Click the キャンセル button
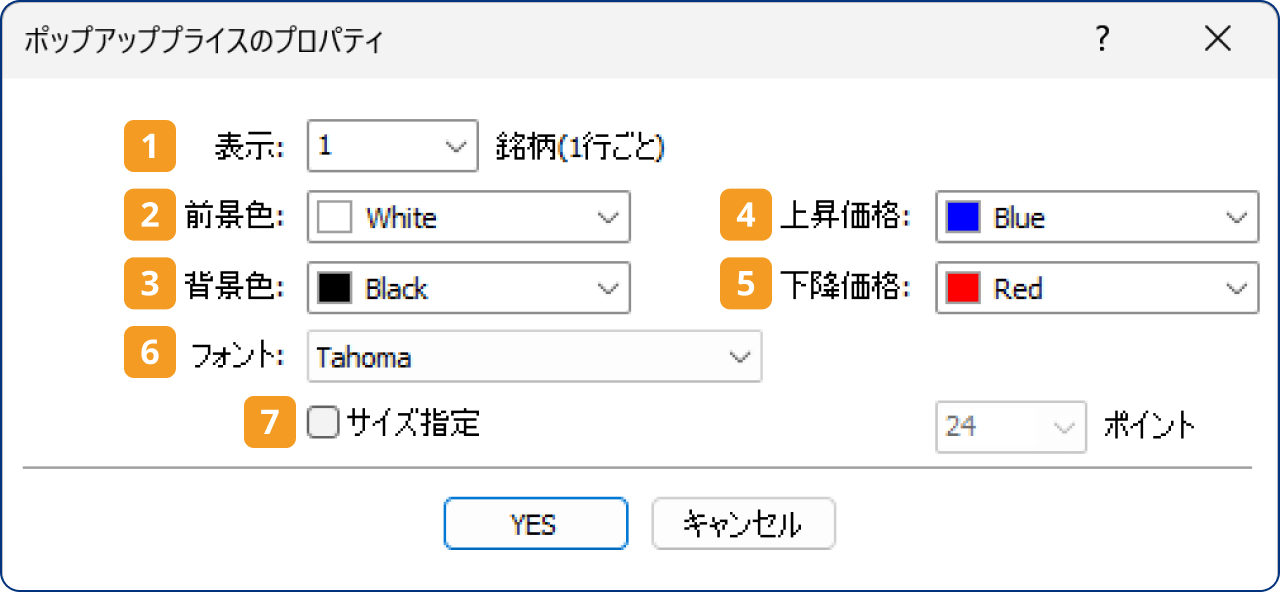The width and height of the screenshot is (1280, 592). (x=743, y=523)
